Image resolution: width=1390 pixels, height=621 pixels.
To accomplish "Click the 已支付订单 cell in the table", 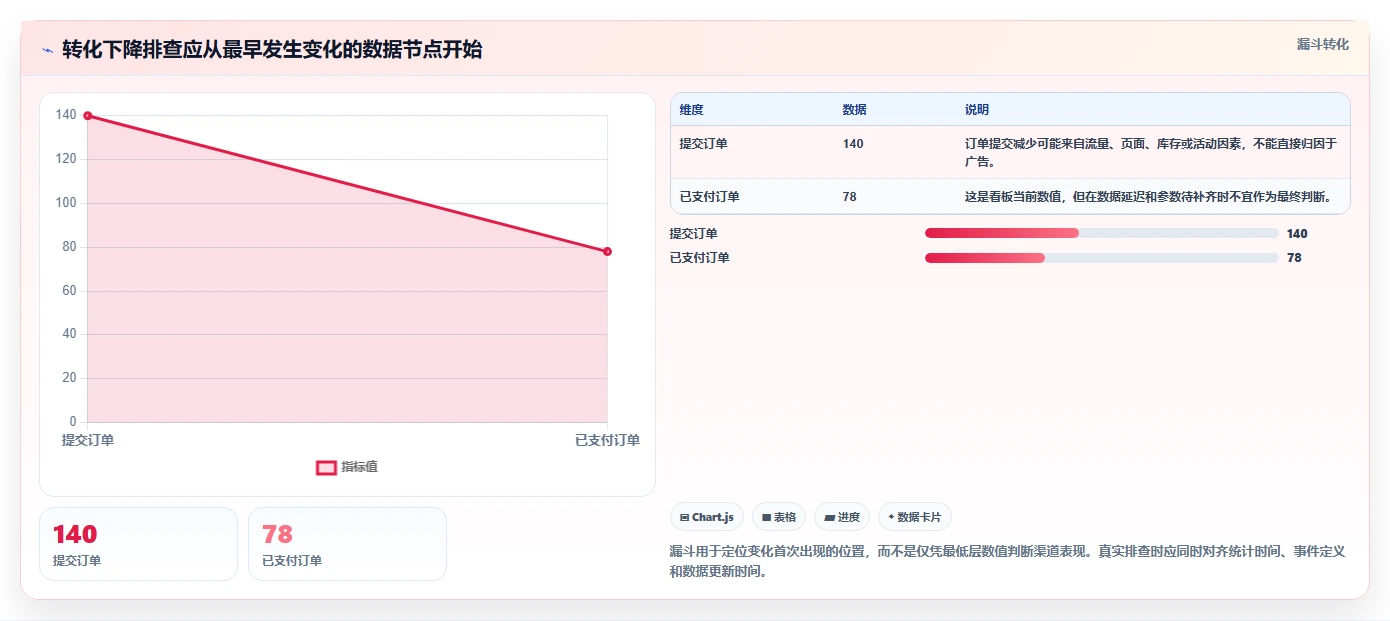I will tap(710, 197).
